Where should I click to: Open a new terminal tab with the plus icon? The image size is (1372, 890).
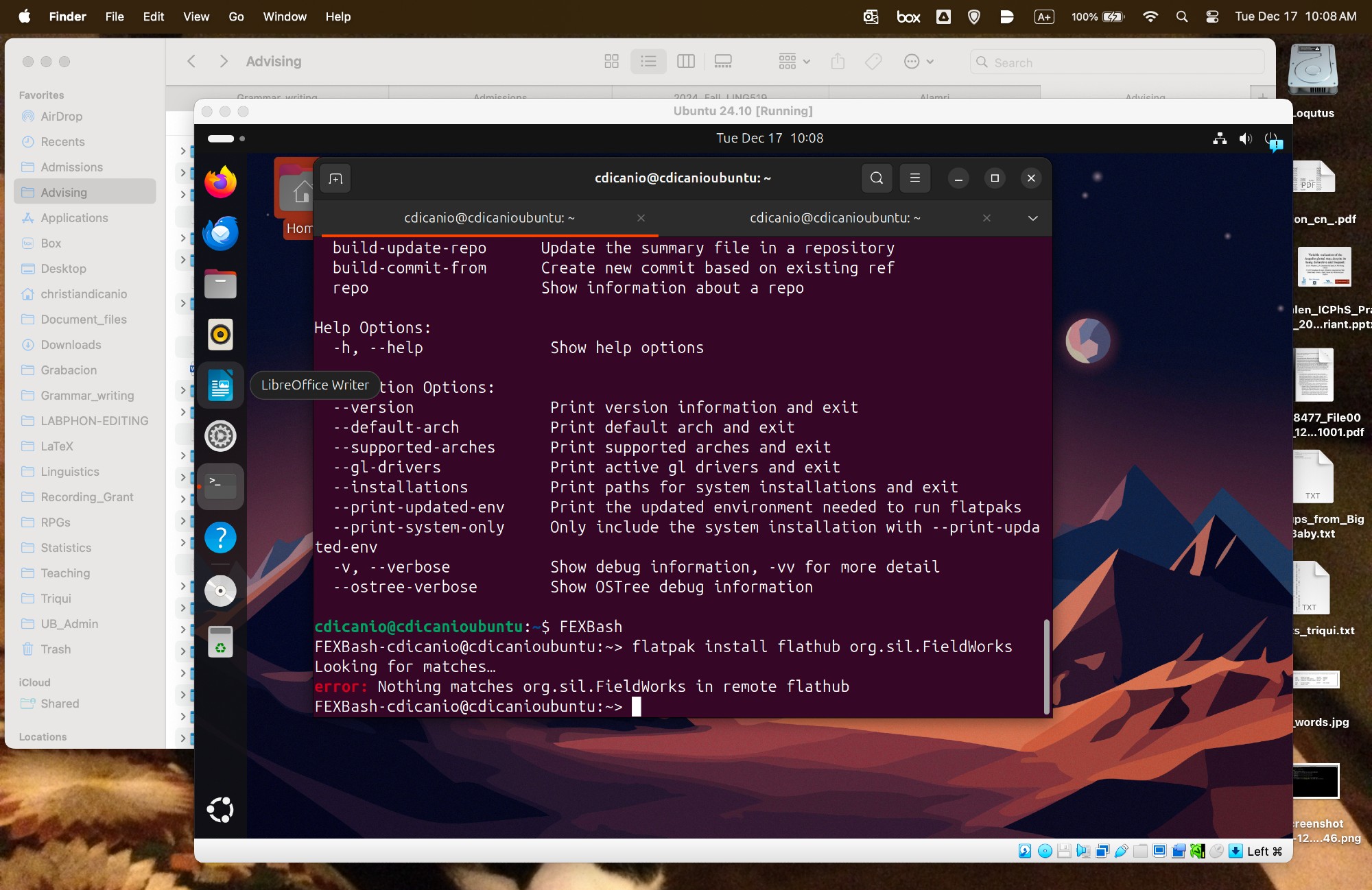pyautogui.click(x=335, y=178)
